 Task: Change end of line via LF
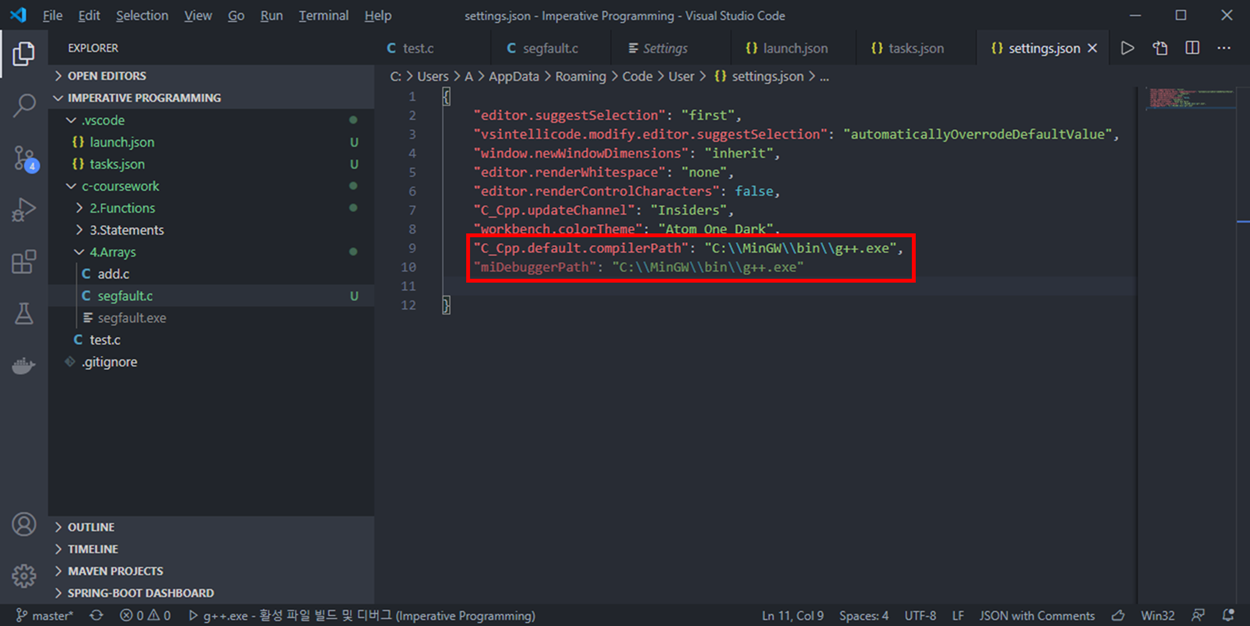(958, 616)
